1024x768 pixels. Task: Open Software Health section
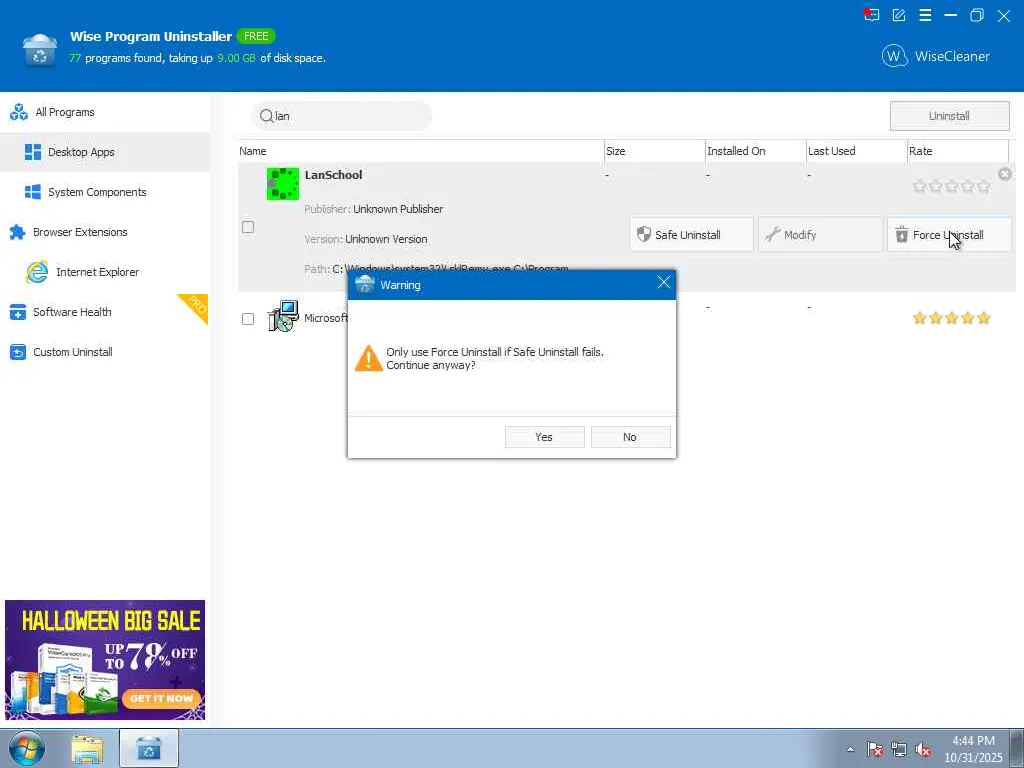pyautogui.click(x=104, y=312)
